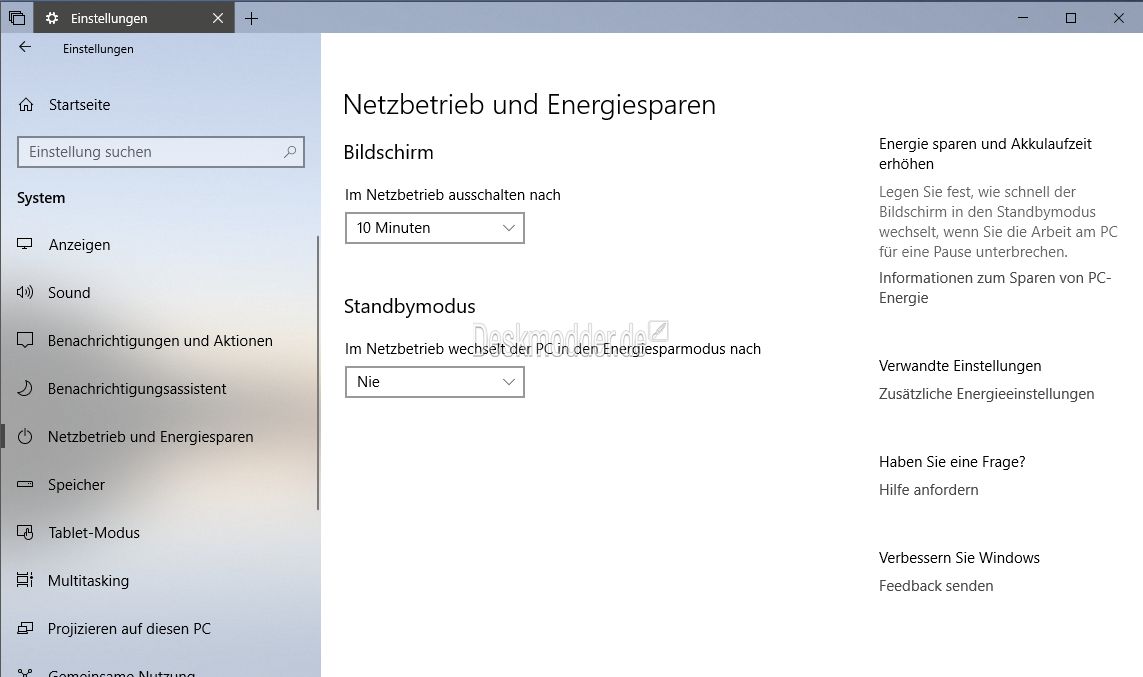Image resolution: width=1143 pixels, height=677 pixels.
Task: Click the Projizieren auf diesen PC icon
Action: pyautogui.click(x=25, y=628)
